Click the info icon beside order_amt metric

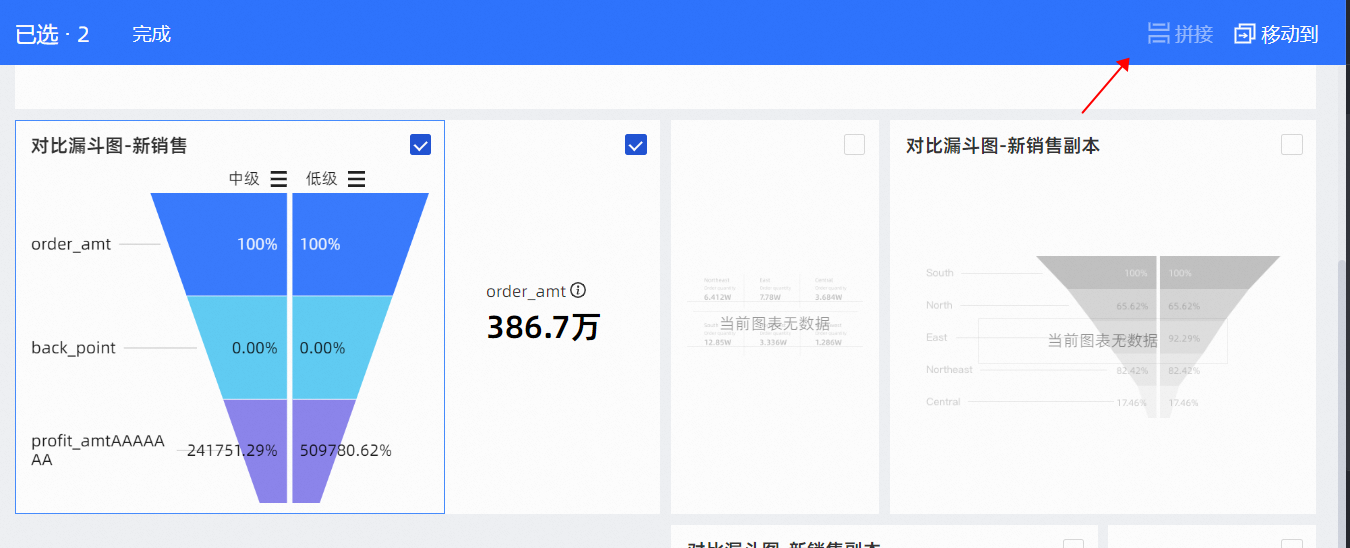pos(578,291)
